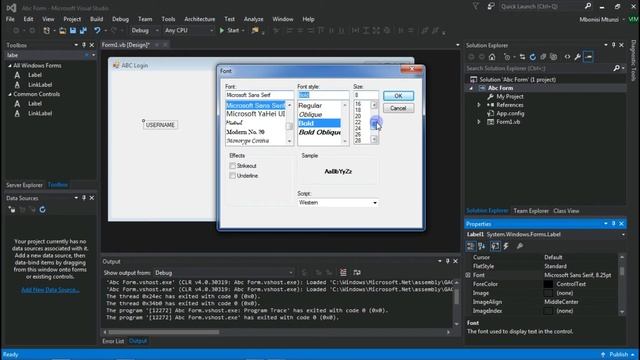The width and height of the screenshot is (640, 360).
Task: Click the View Code icon in Solution Explorer
Action: click(567, 57)
